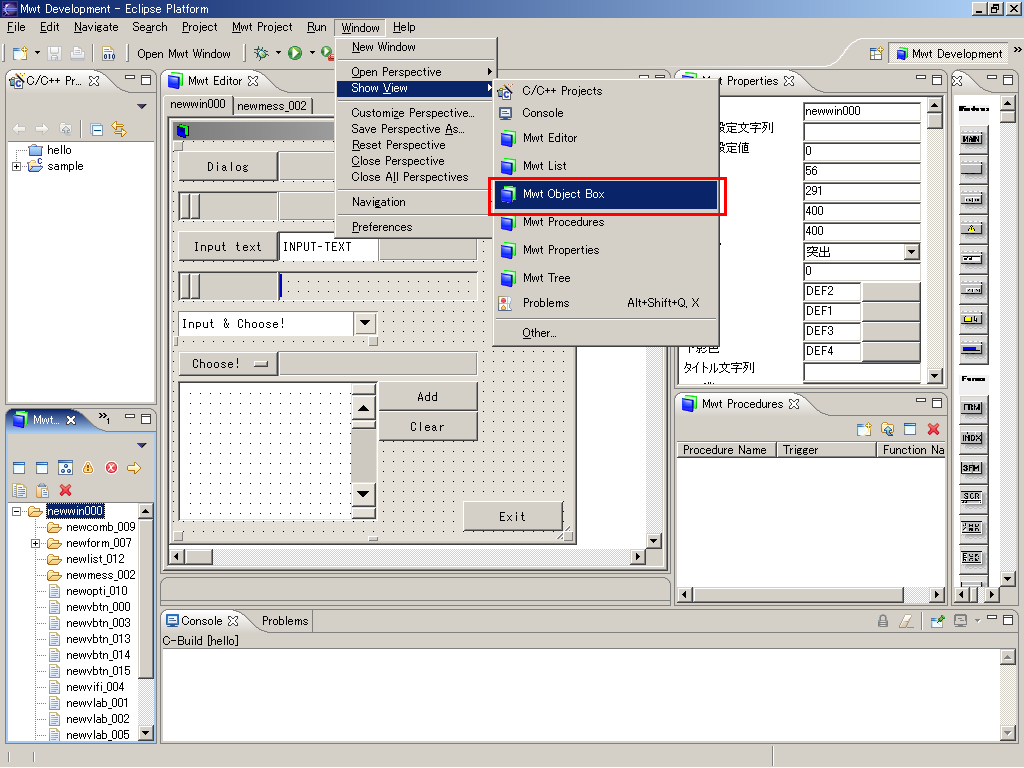Toggle Link with Editor in C/C++ Projects
The width and height of the screenshot is (1024, 768).
click(119, 129)
